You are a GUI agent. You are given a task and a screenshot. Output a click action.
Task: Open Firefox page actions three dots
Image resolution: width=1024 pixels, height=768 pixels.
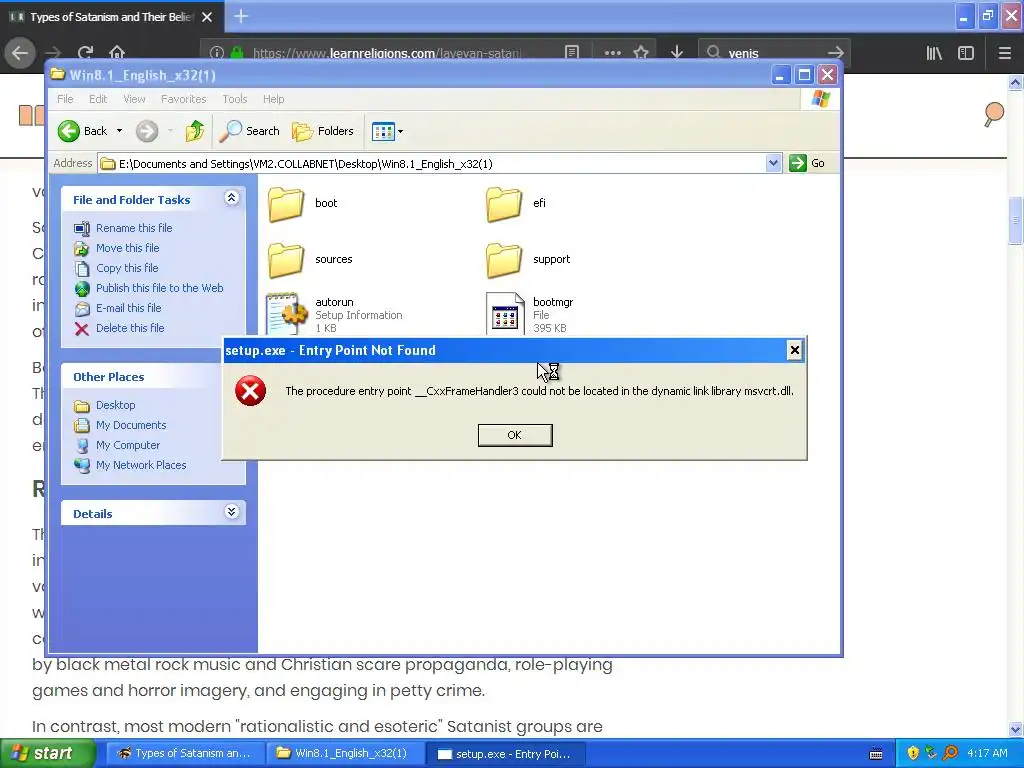click(x=613, y=53)
